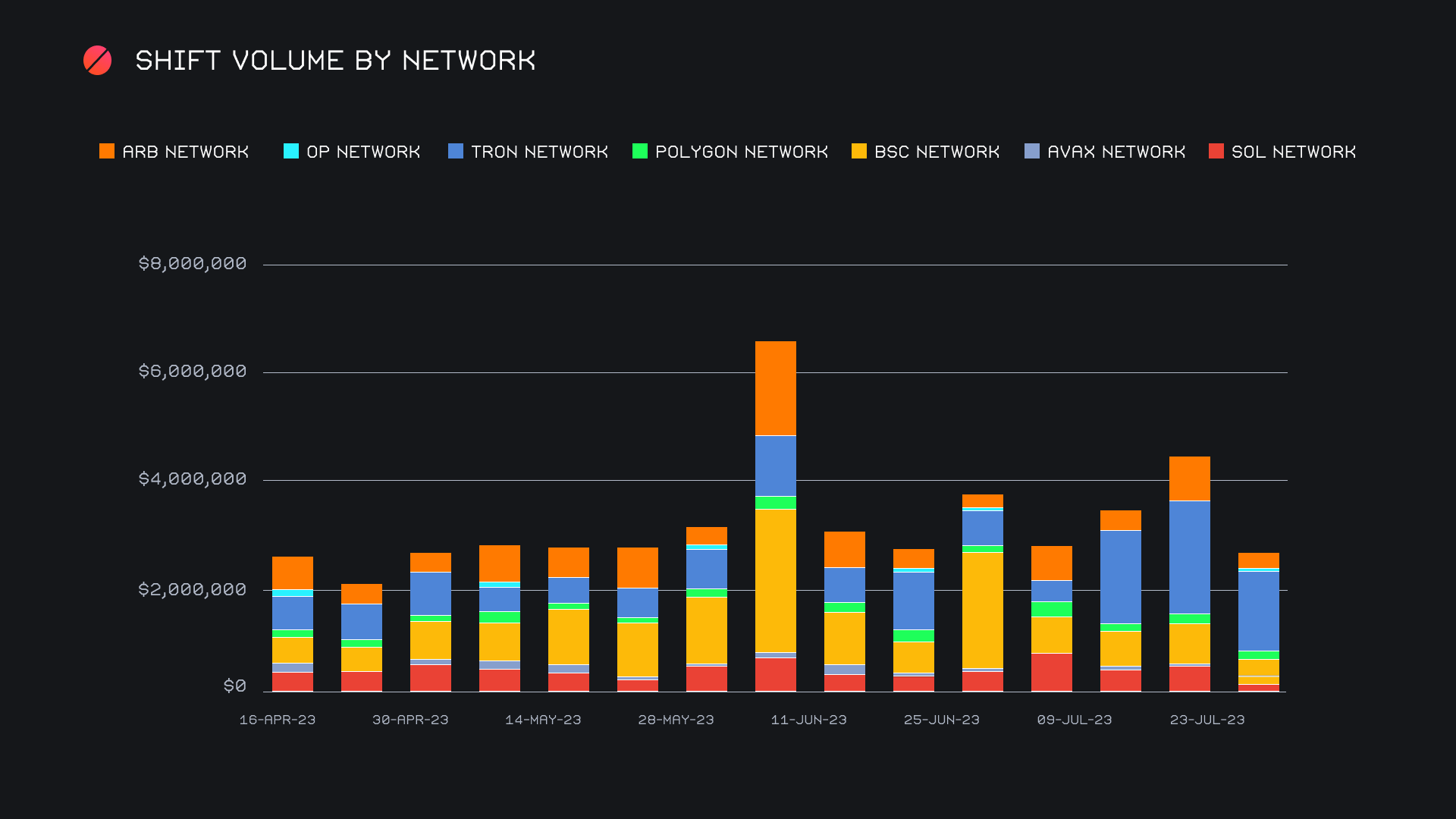Toggle the SOL NETWORK legend label
The width and height of the screenshot is (1456, 819).
(x=1294, y=152)
